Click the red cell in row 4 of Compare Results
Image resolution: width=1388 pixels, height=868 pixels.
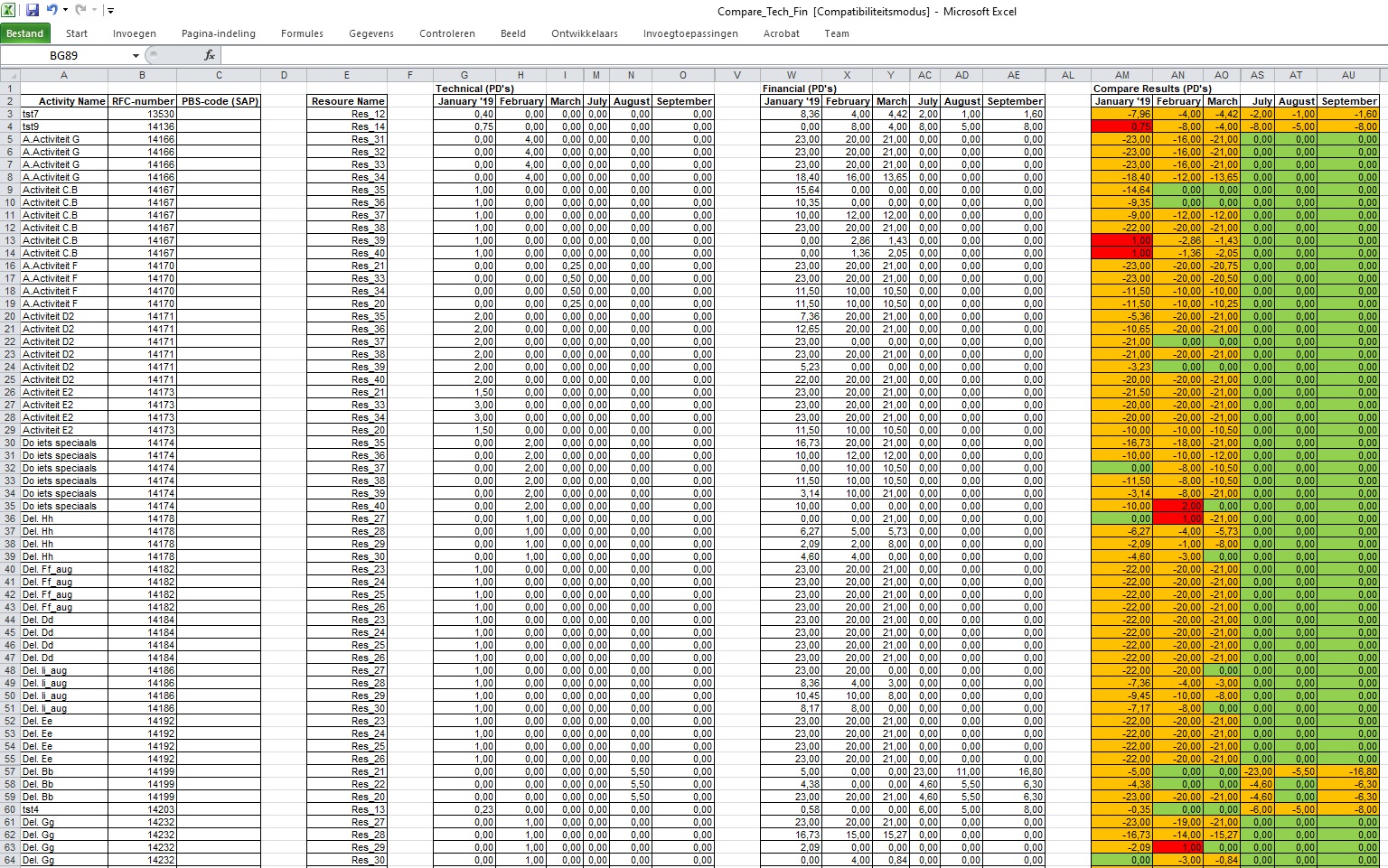pyautogui.click(x=1121, y=126)
